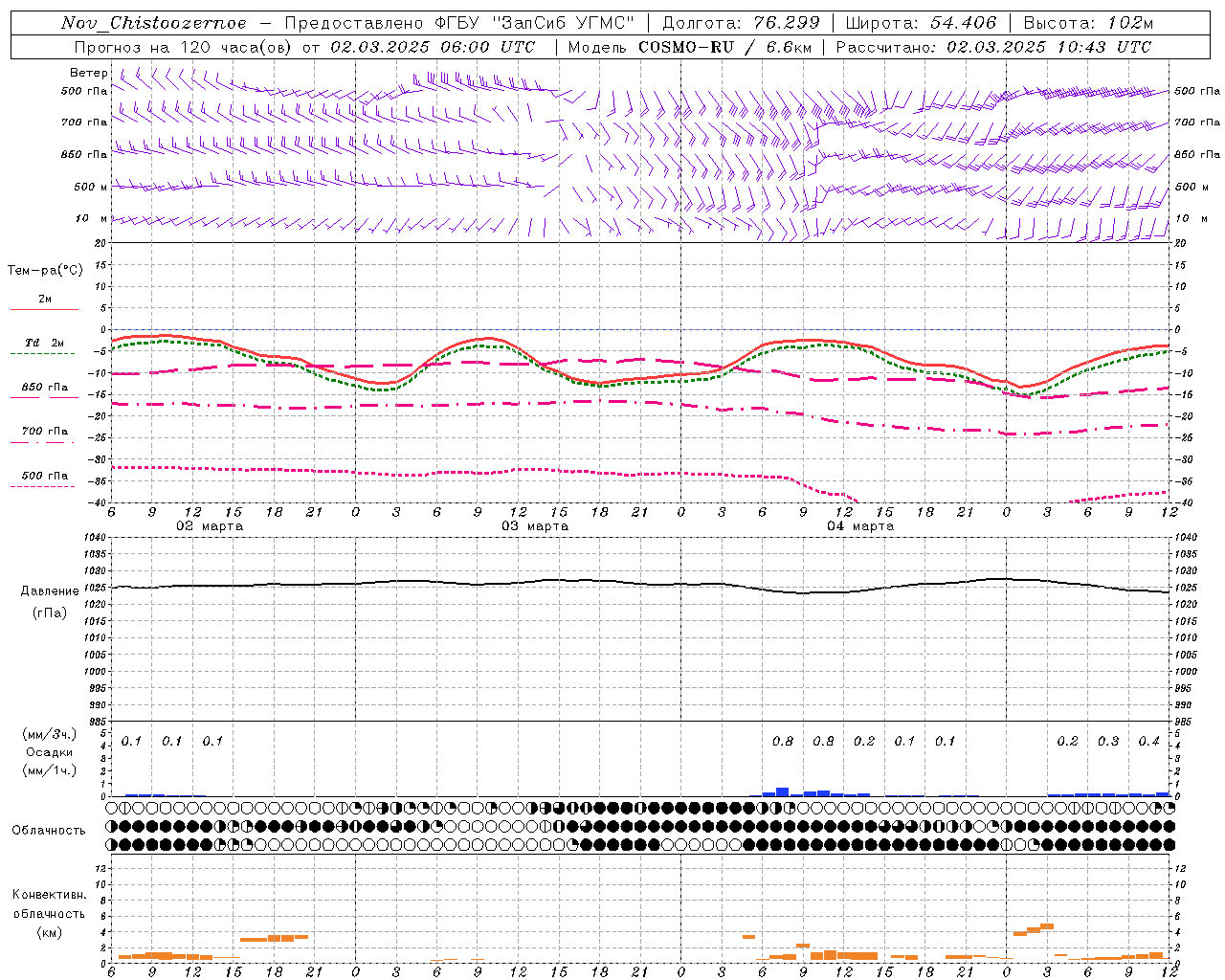Screen dimensions: 1225x980
Task: Select the 'Широта: 54.406' header field
Action: 921,23
